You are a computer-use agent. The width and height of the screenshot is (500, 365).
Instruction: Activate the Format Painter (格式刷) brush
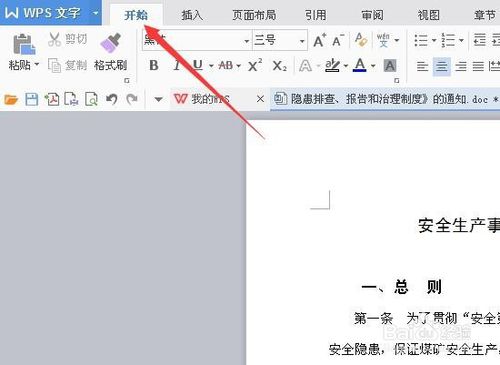110,52
